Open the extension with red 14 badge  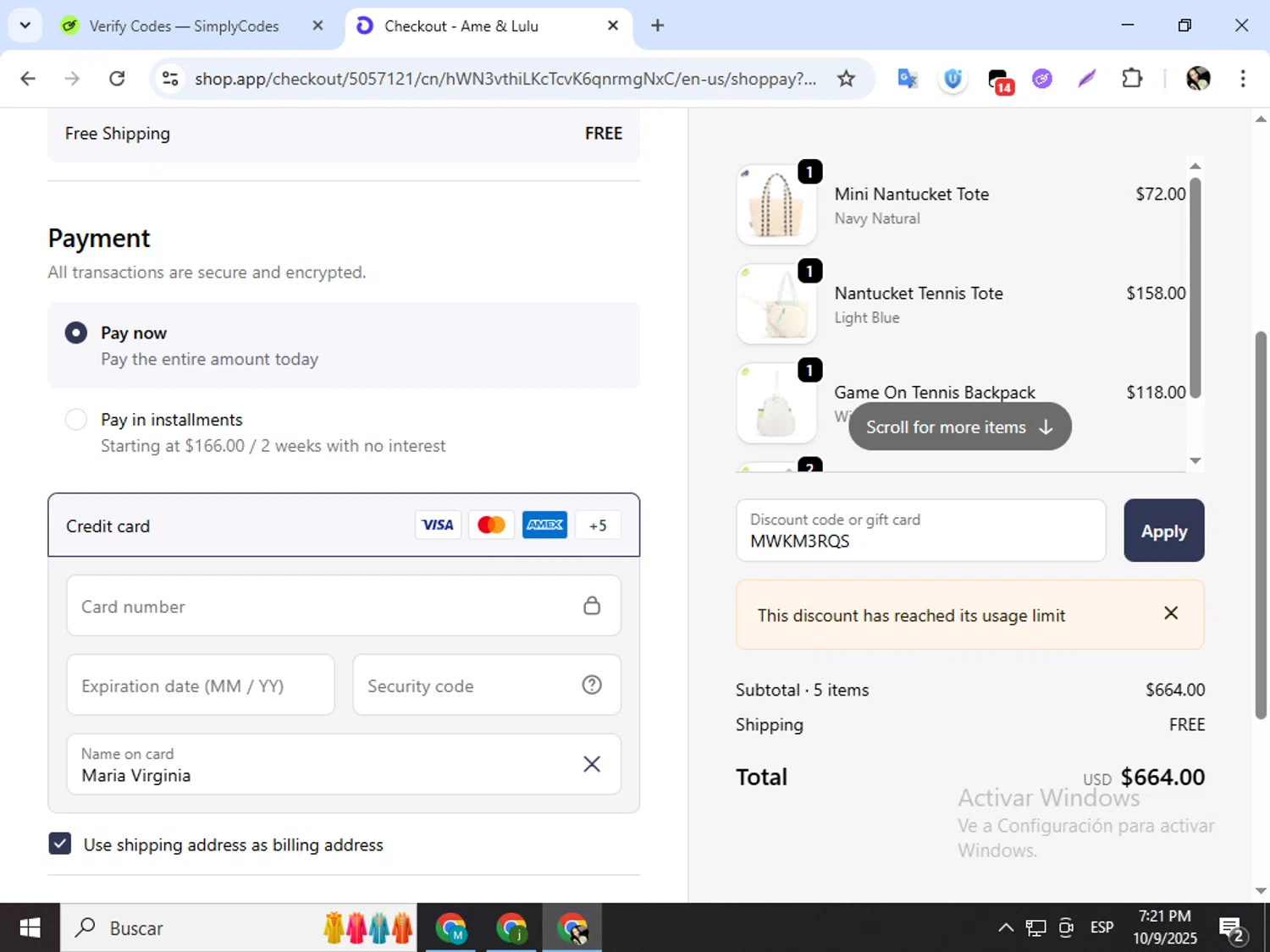tap(999, 80)
